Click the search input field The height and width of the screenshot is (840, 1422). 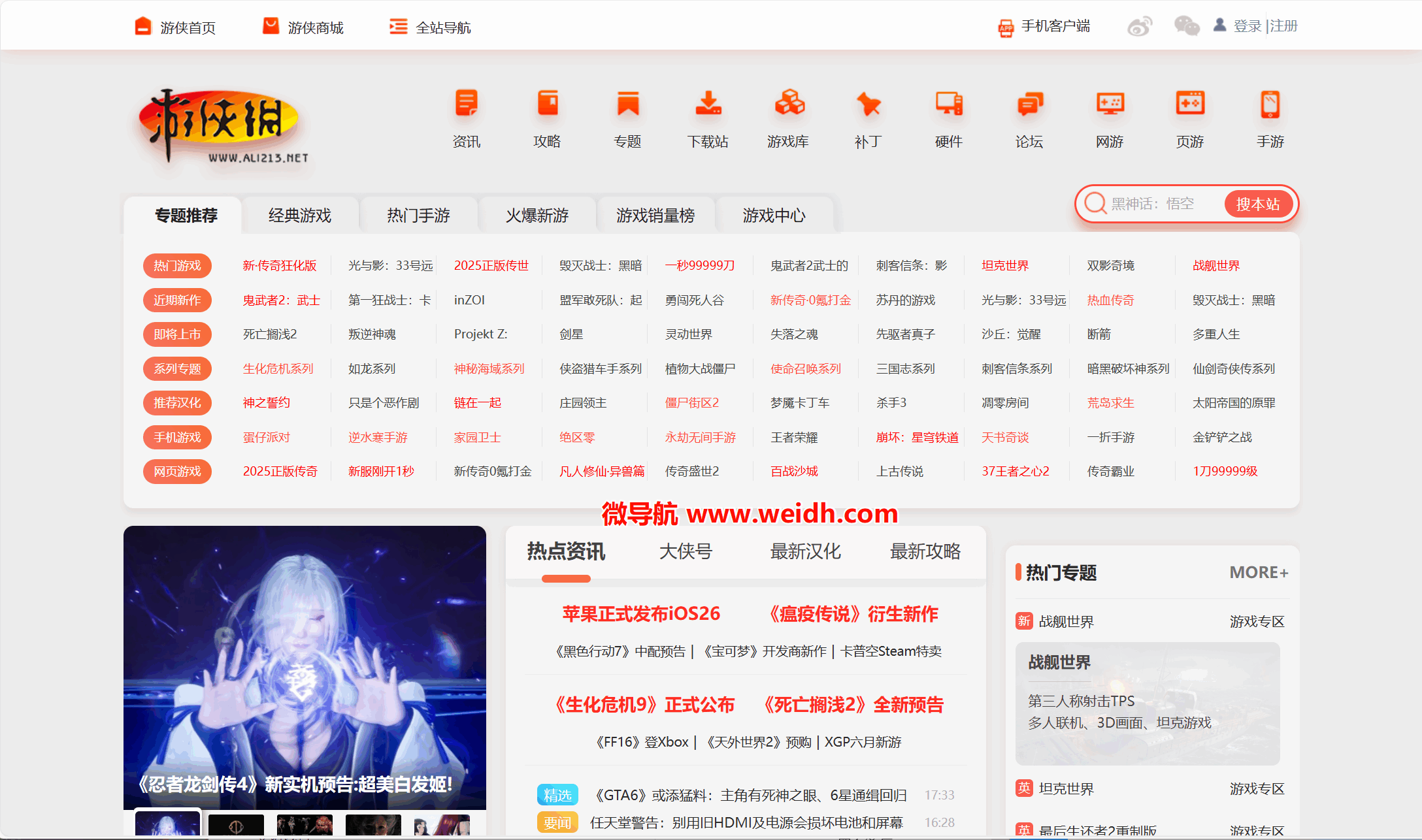click(x=1153, y=204)
